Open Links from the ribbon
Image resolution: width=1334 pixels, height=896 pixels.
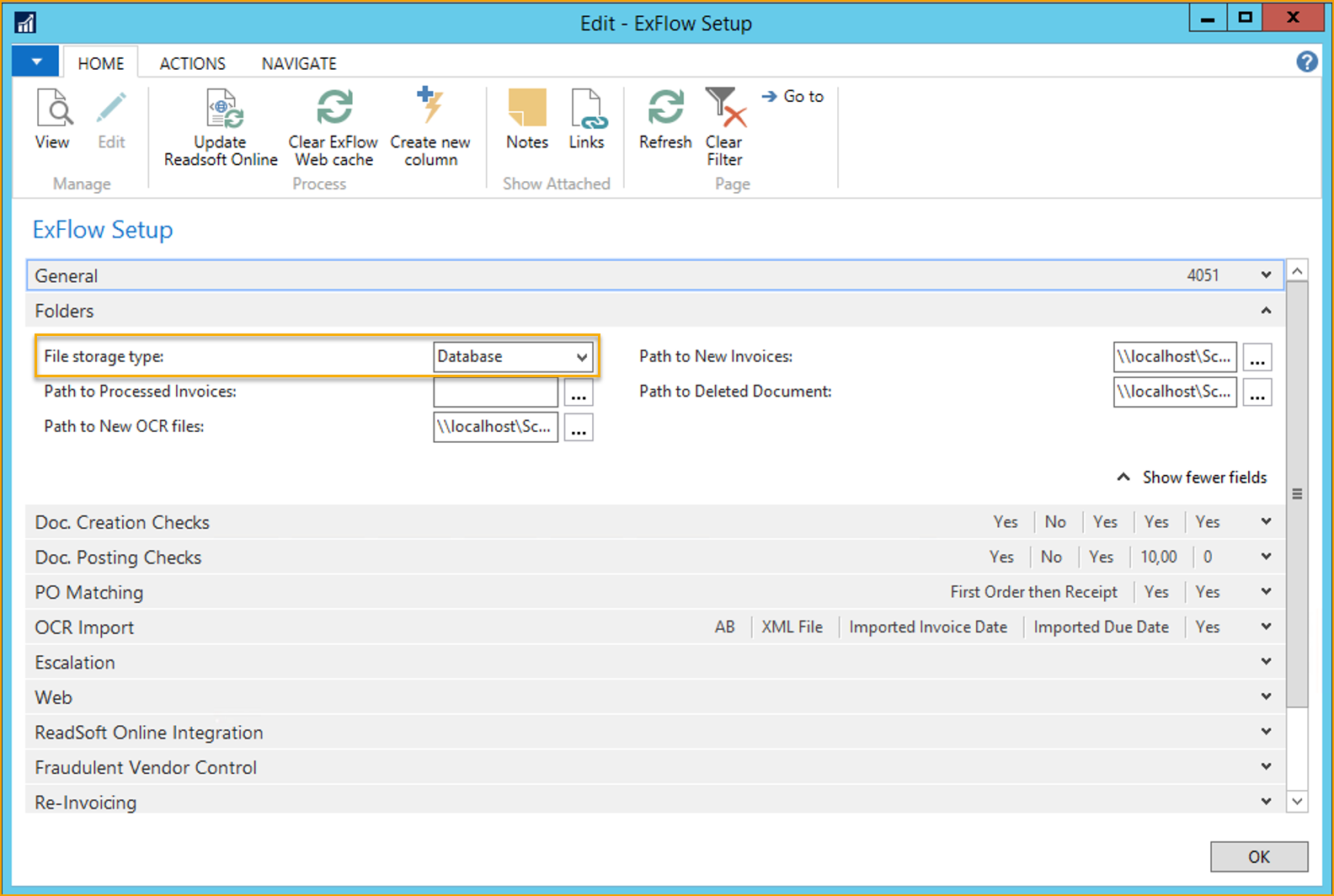586,120
